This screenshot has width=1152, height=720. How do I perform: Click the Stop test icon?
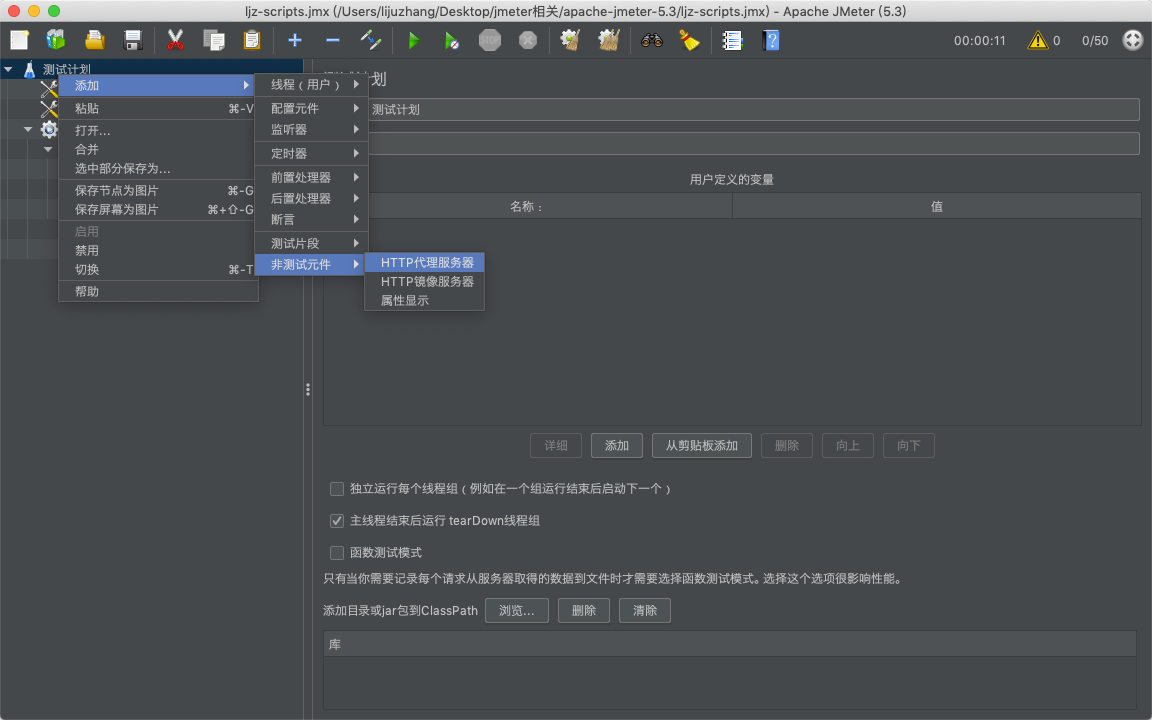pos(490,40)
